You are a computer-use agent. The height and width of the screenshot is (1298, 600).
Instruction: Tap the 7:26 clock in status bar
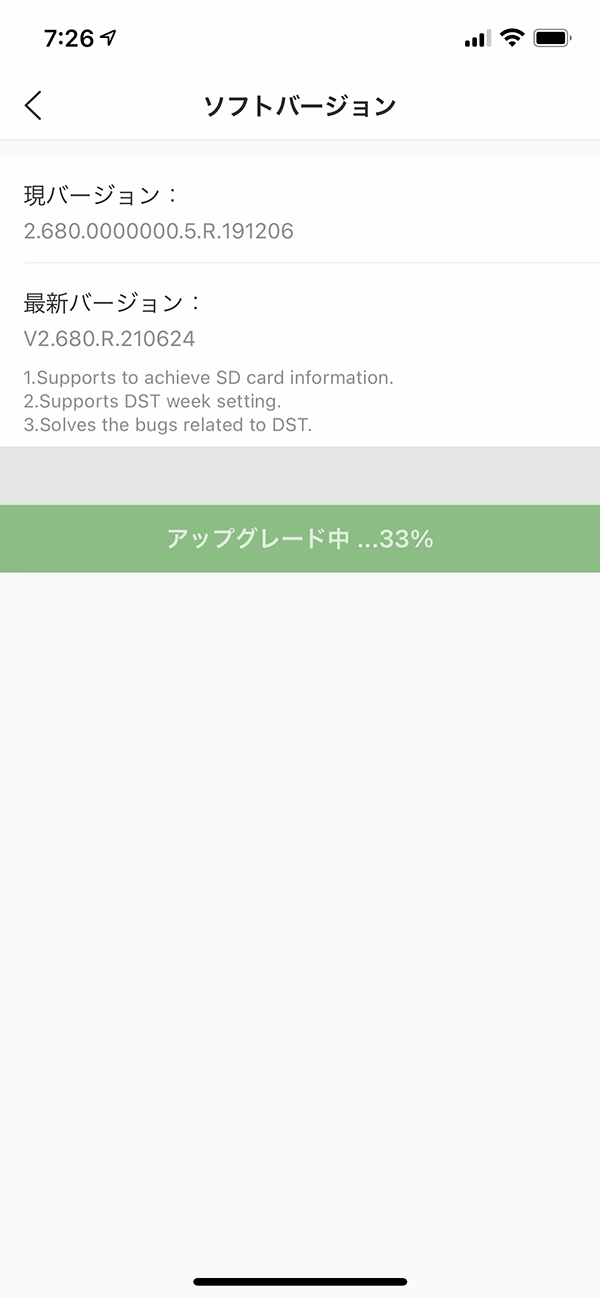pos(69,38)
